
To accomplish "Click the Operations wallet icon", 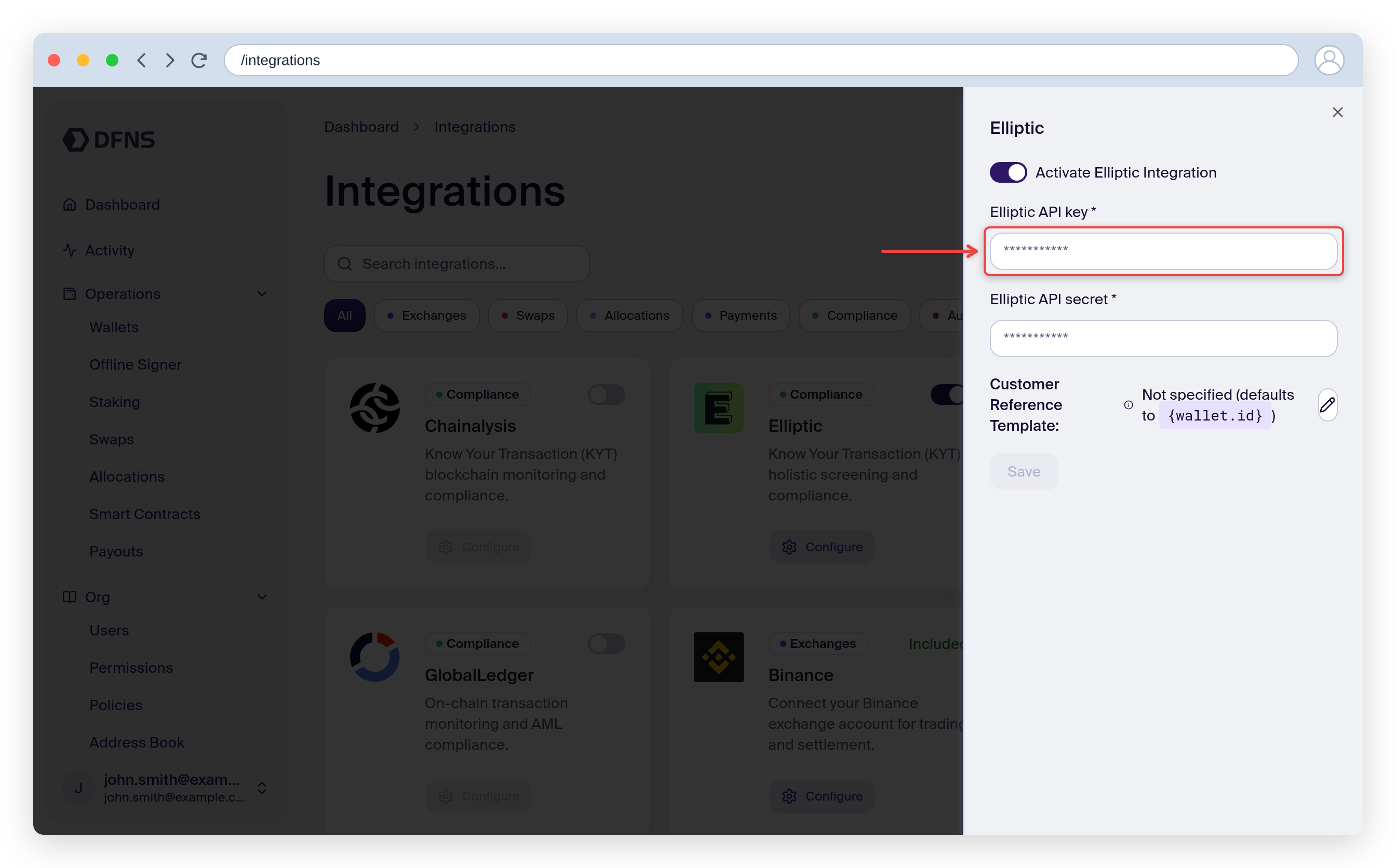I will click(x=70, y=294).
